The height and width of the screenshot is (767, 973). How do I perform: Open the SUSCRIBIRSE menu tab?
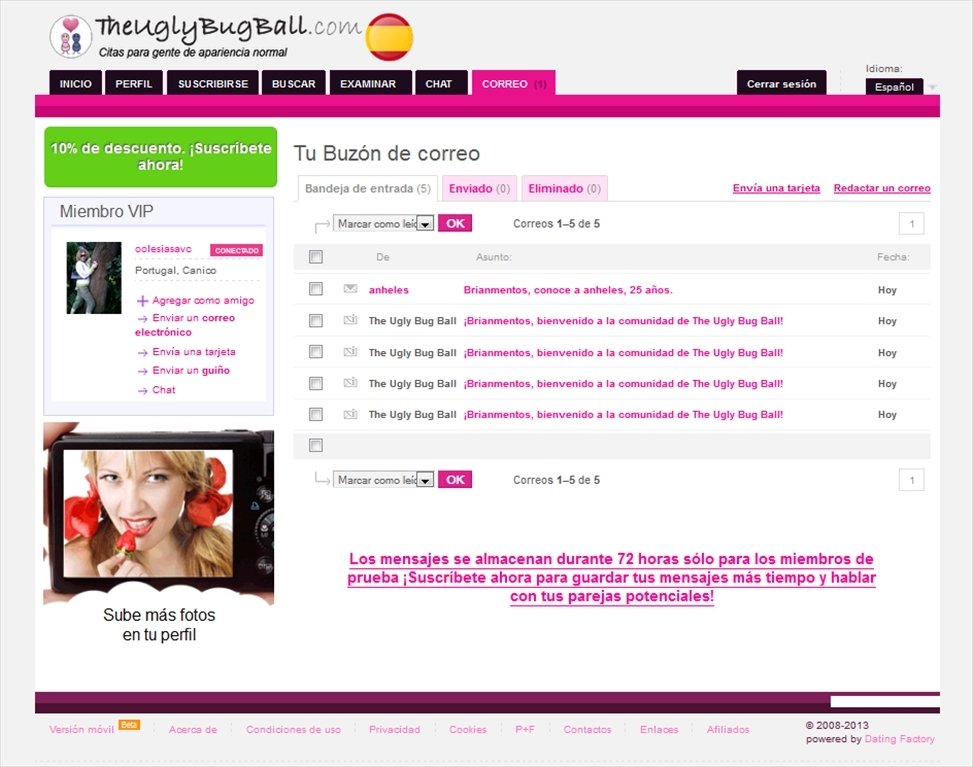[x=213, y=83]
